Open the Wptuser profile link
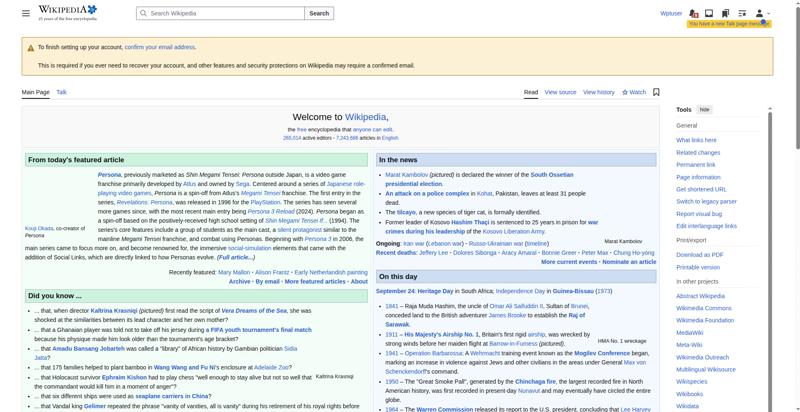Screen dimensions: 800x412 point(671,13)
